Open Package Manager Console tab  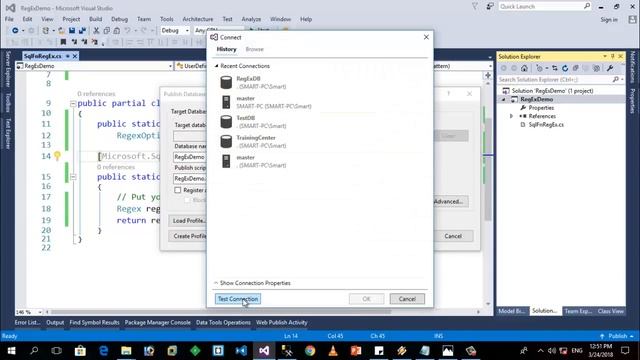pyautogui.click(x=158, y=322)
